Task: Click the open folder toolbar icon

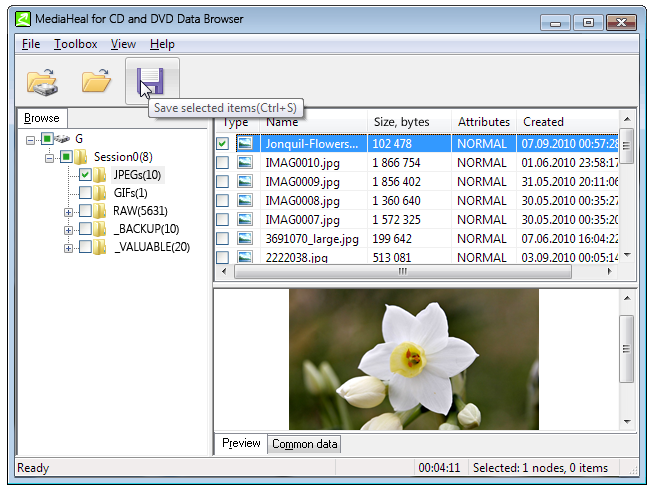Action: (x=96, y=82)
